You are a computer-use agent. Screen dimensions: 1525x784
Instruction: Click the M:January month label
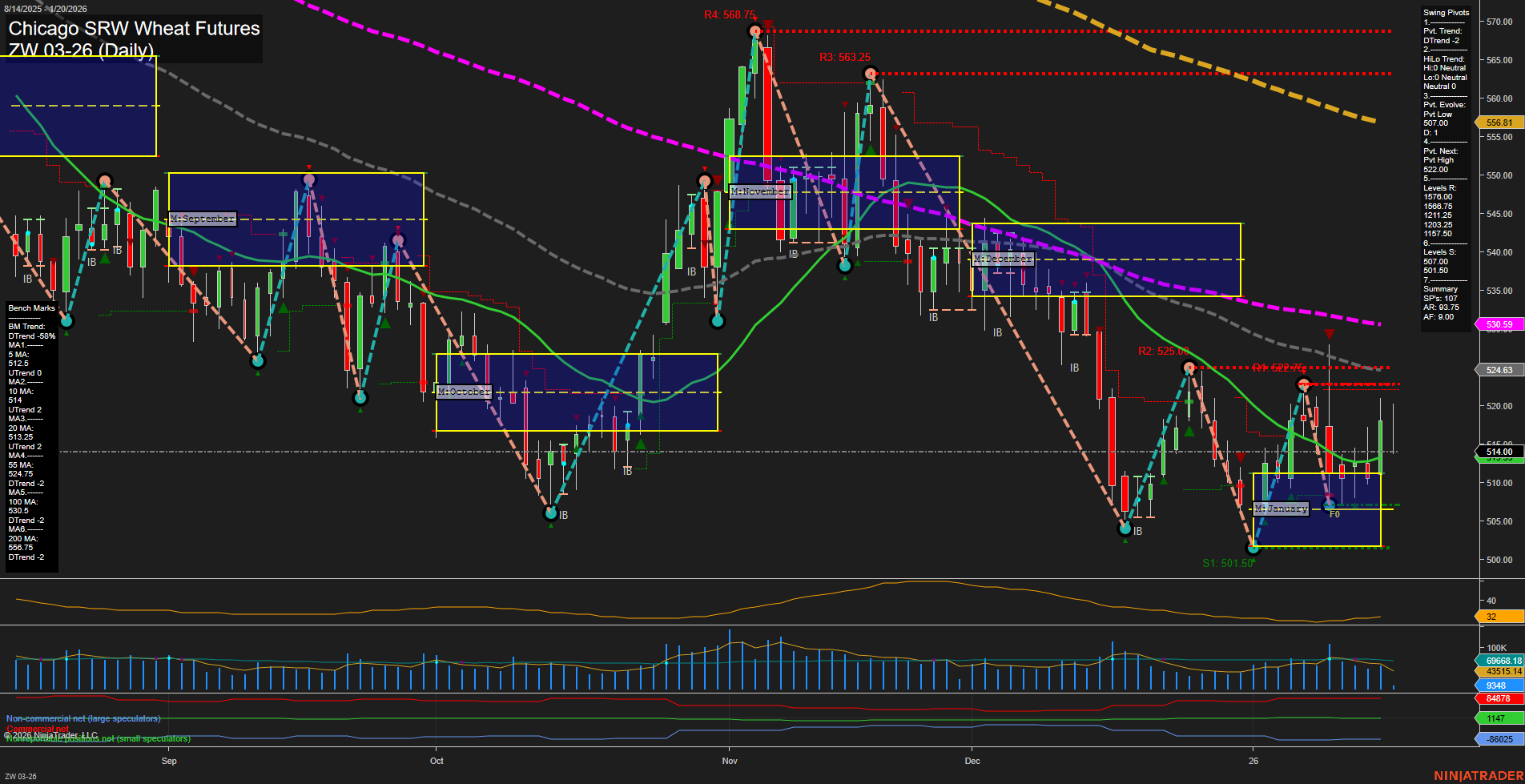tap(1282, 508)
